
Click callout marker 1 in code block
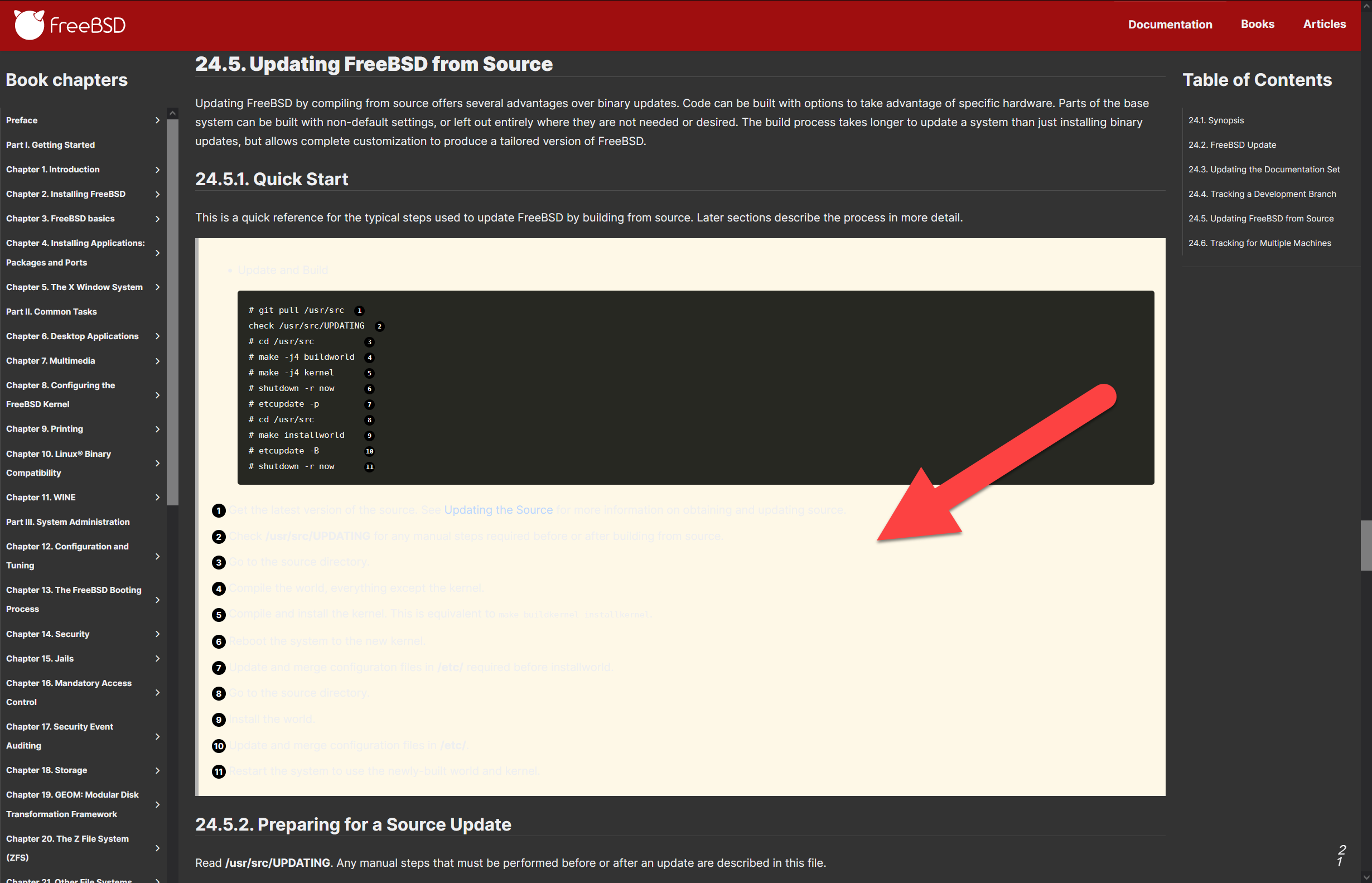click(360, 311)
